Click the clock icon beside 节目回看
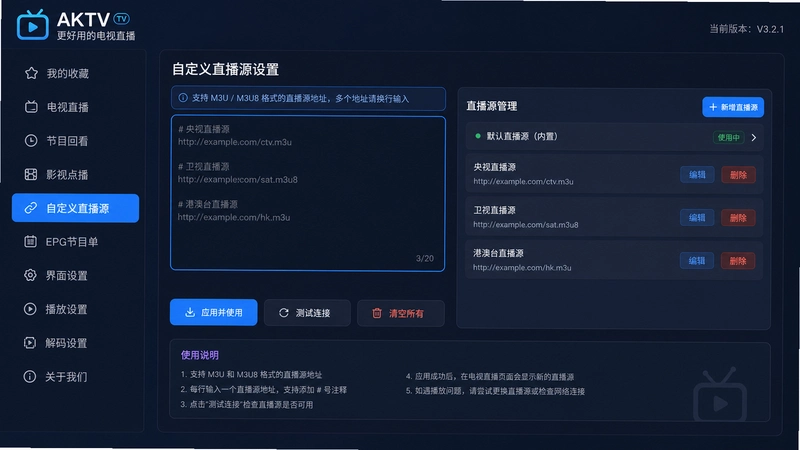Screen dimensions: 800x450 pos(31,140)
